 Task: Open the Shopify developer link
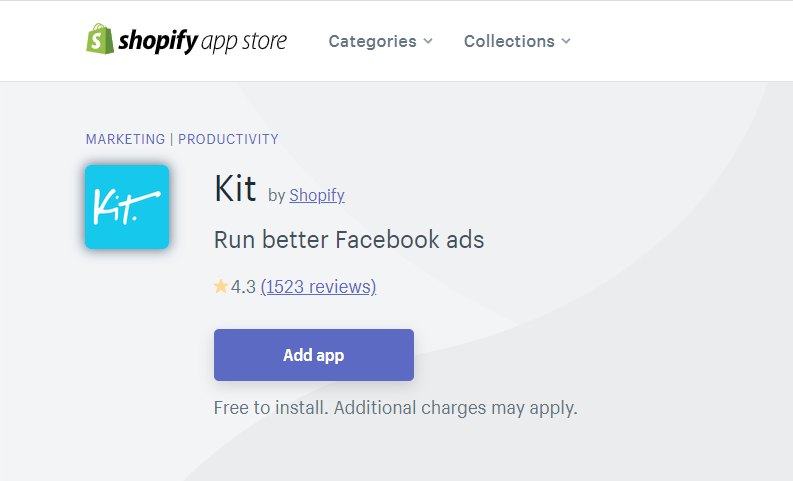[x=317, y=195]
